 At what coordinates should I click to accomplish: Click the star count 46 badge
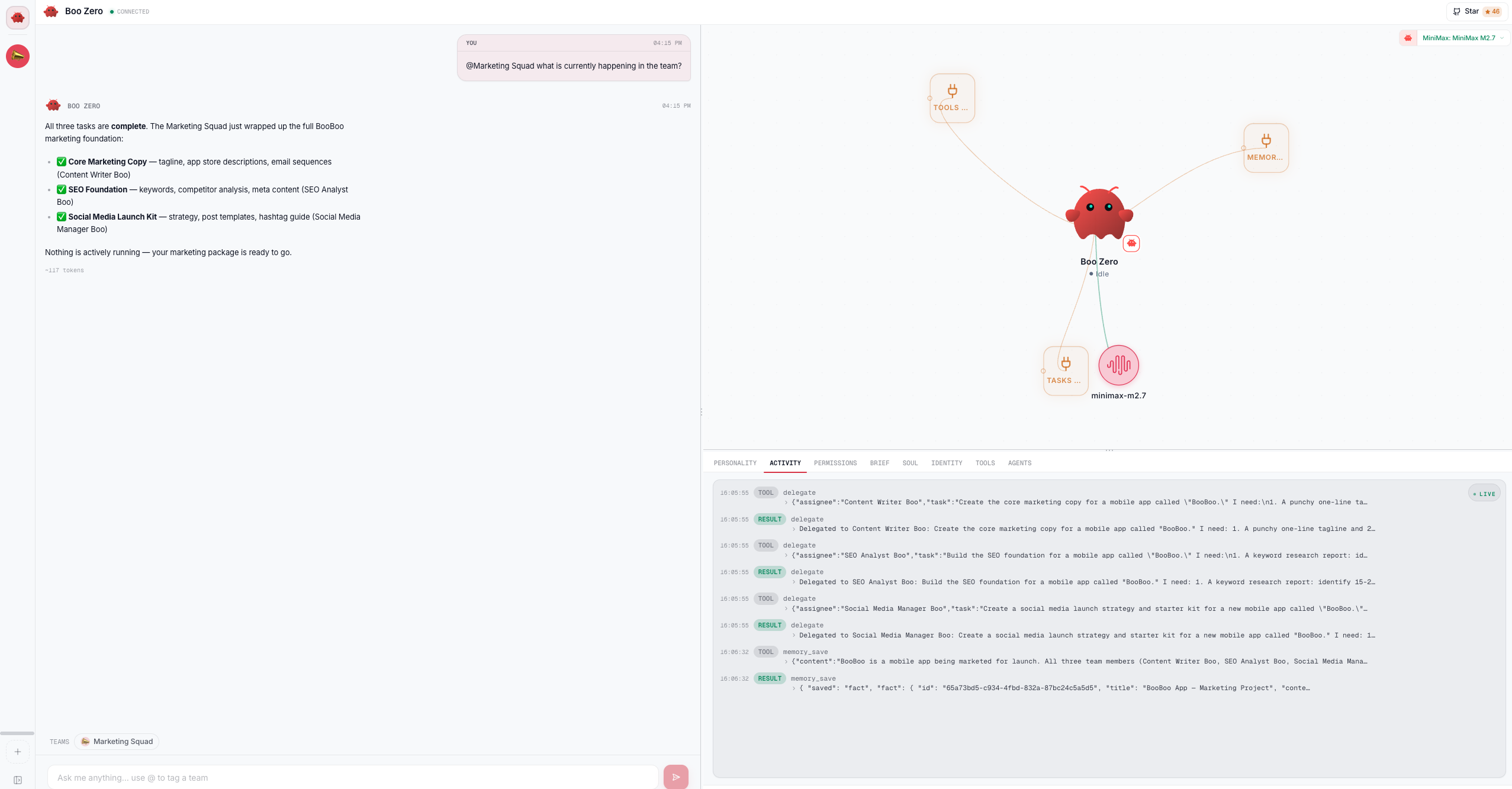[x=1492, y=11]
